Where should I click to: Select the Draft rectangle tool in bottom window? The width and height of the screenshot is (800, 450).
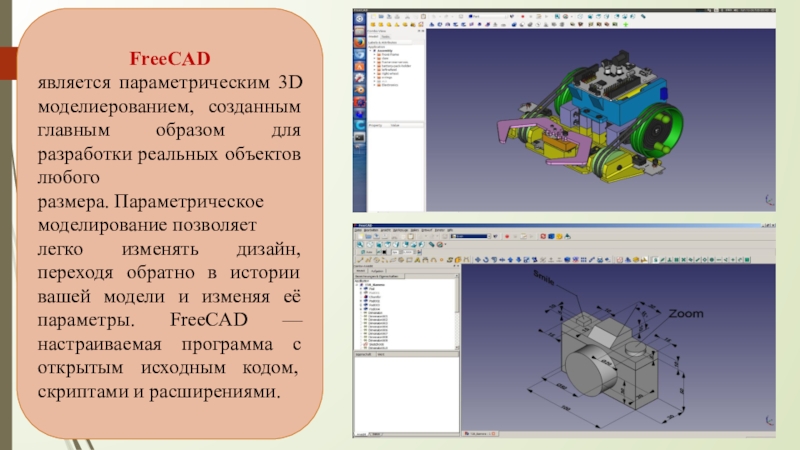410,260
